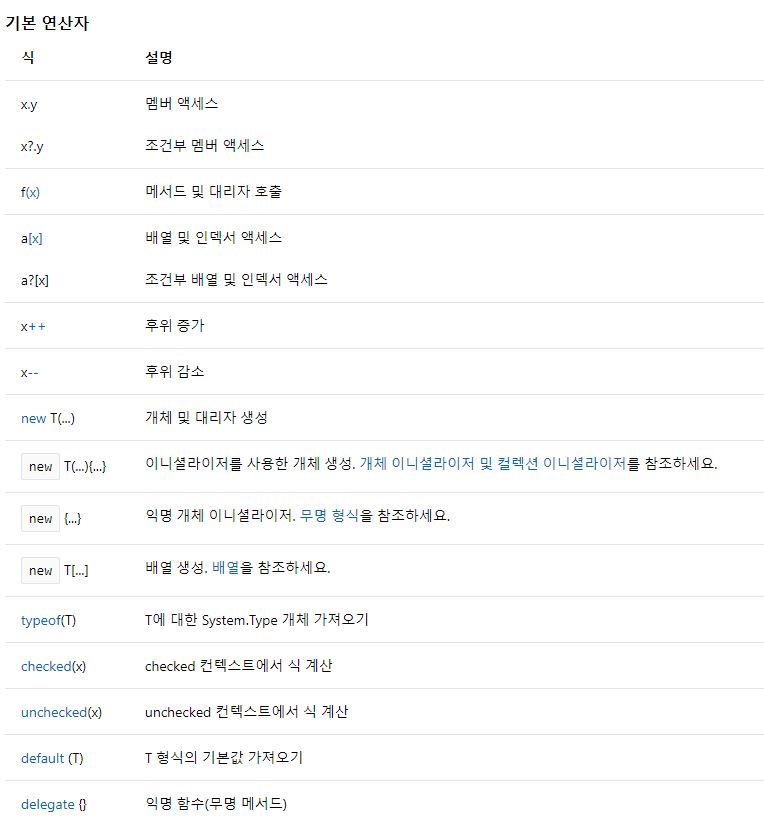Click the new code box before T(...){...}
The width and height of the screenshot is (764, 824).
[x=40, y=467]
